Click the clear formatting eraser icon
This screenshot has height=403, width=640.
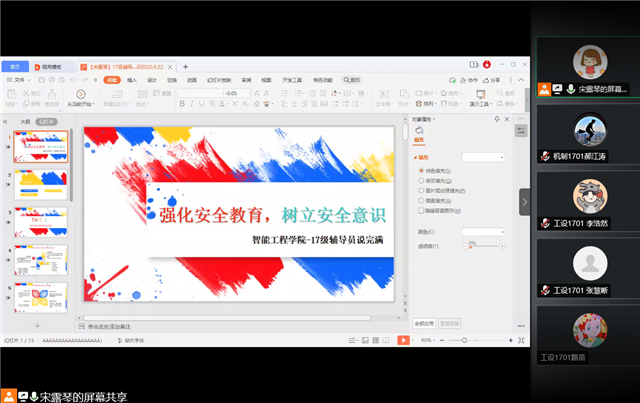[x=256, y=104]
